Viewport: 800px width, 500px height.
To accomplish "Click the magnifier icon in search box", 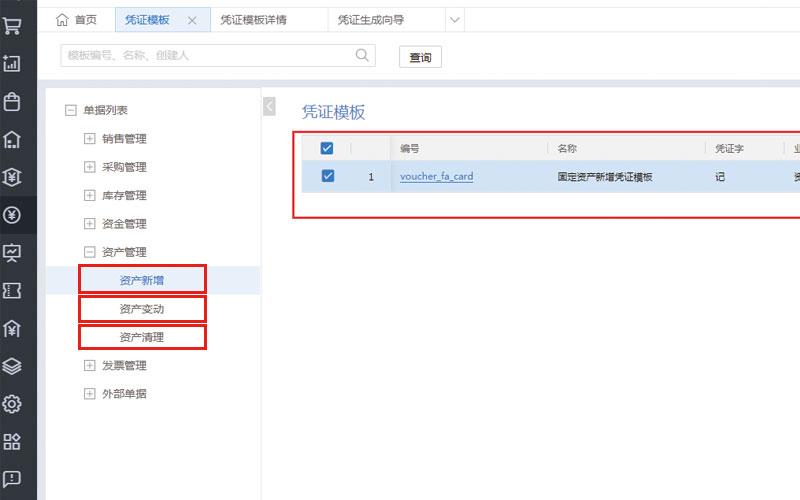I will (362, 56).
